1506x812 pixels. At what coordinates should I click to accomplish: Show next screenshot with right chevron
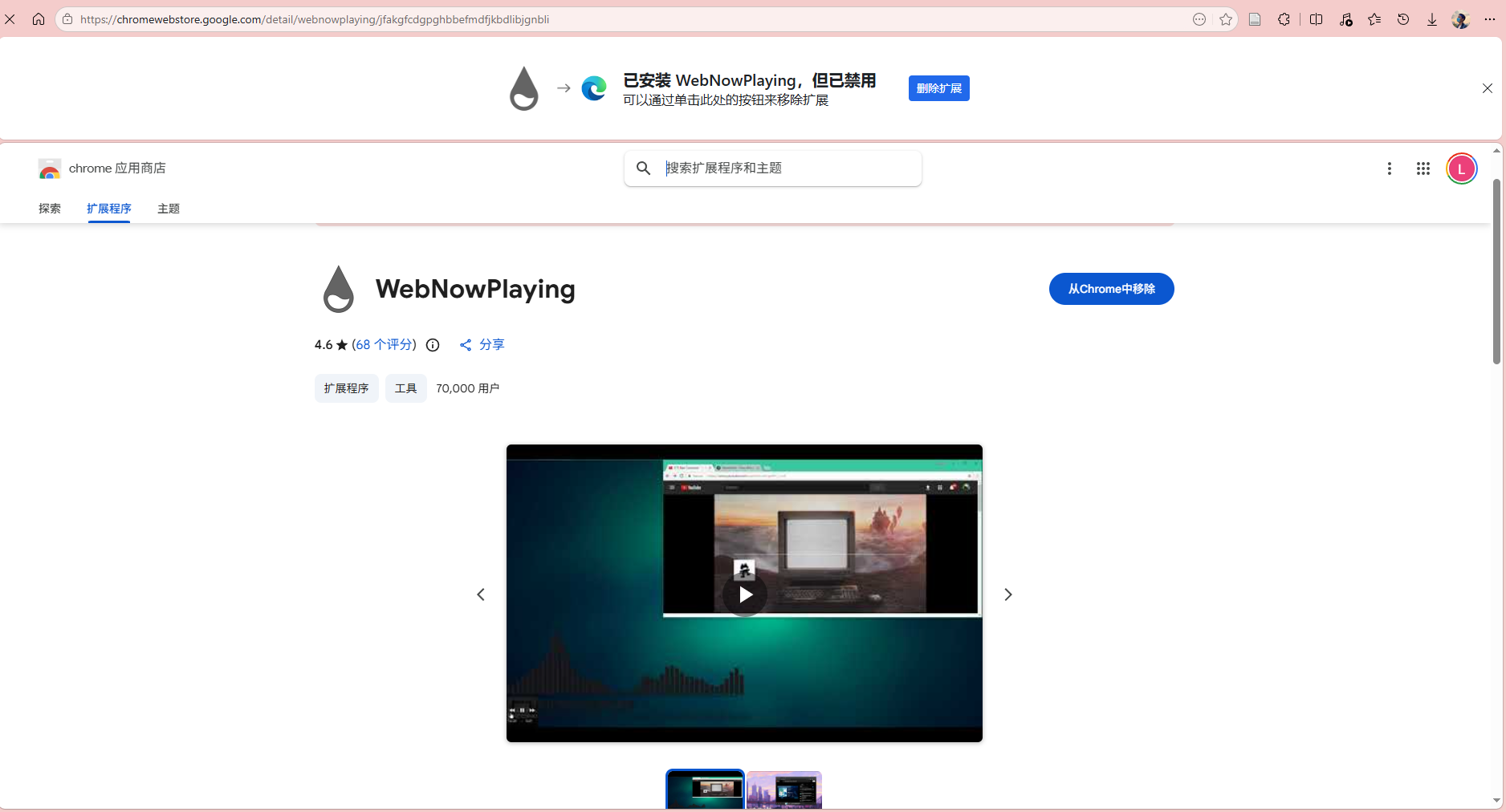pos(1007,595)
